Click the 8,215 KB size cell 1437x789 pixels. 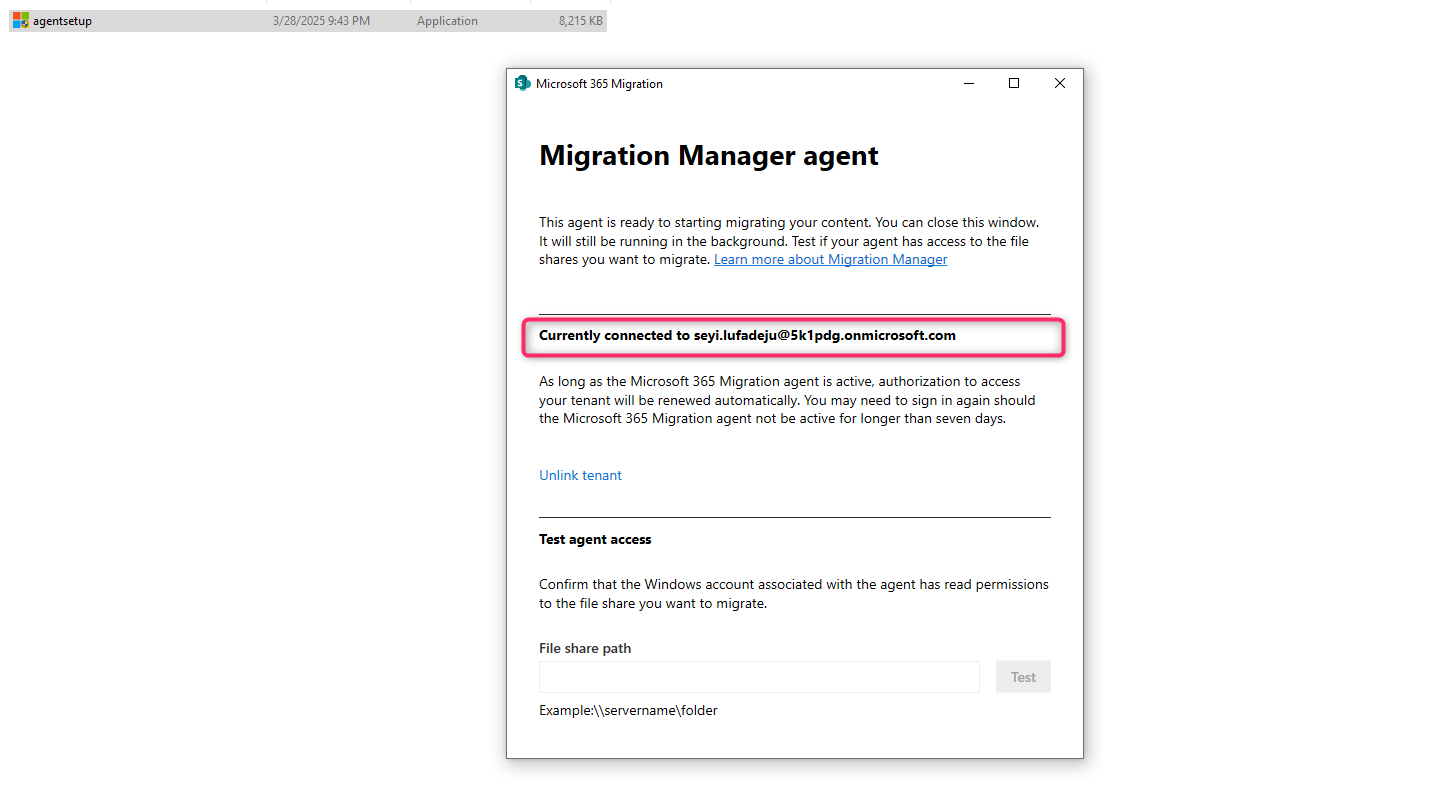coord(581,21)
